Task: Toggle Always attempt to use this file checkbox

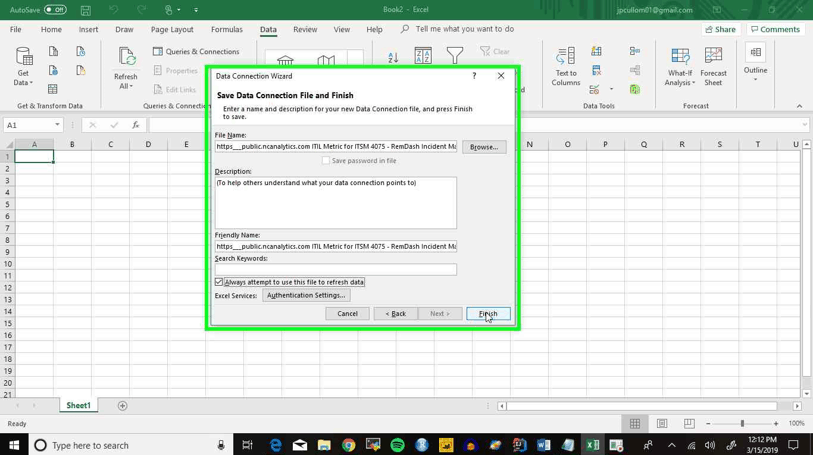Action: [219, 282]
